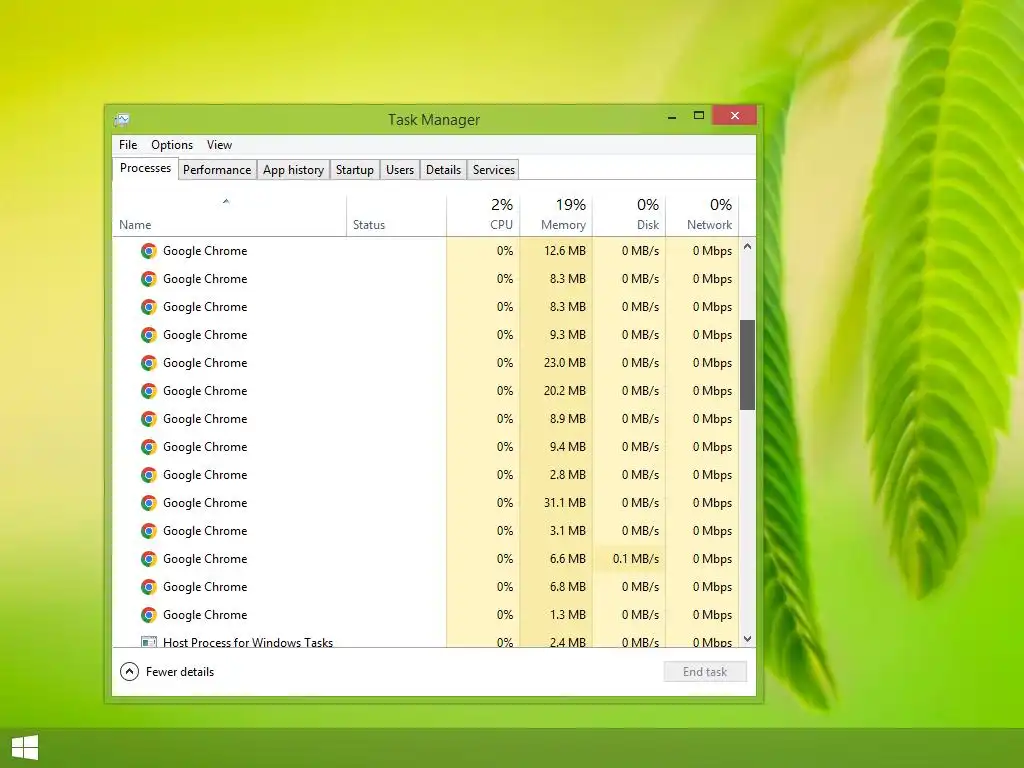
Task: Select Host Process for Windows Tasks row
Action: click(426, 641)
